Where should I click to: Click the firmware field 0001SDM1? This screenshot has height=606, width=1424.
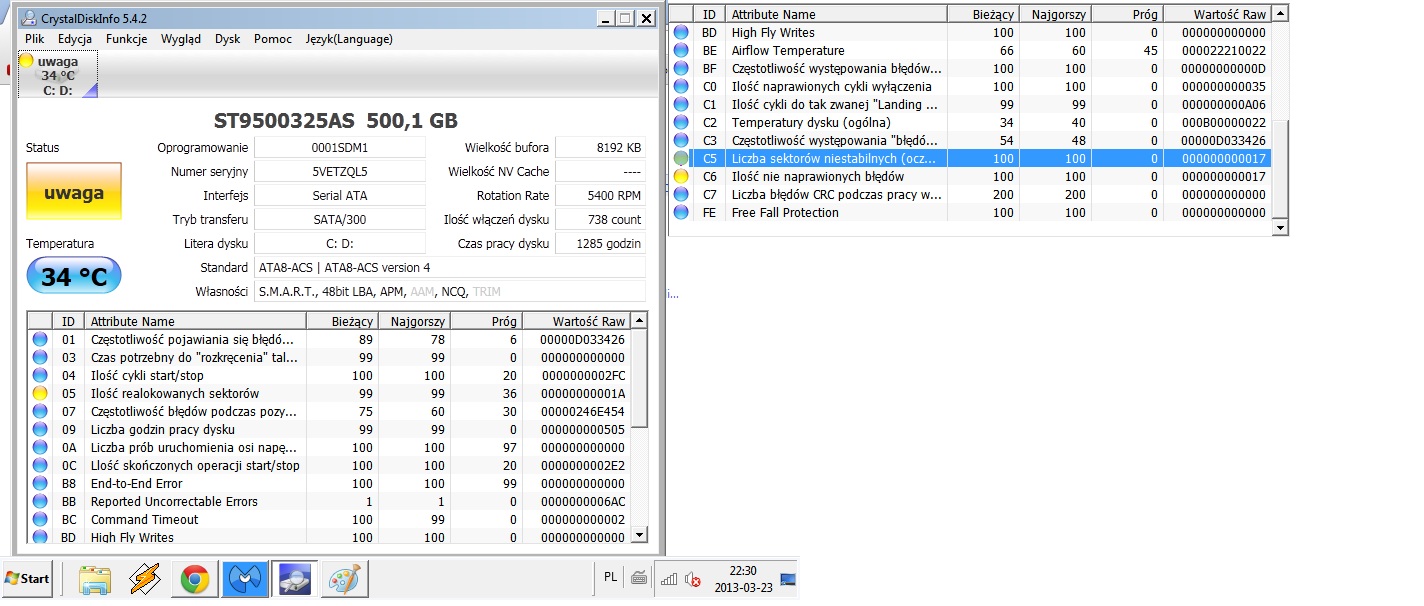[x=340, y=147]
